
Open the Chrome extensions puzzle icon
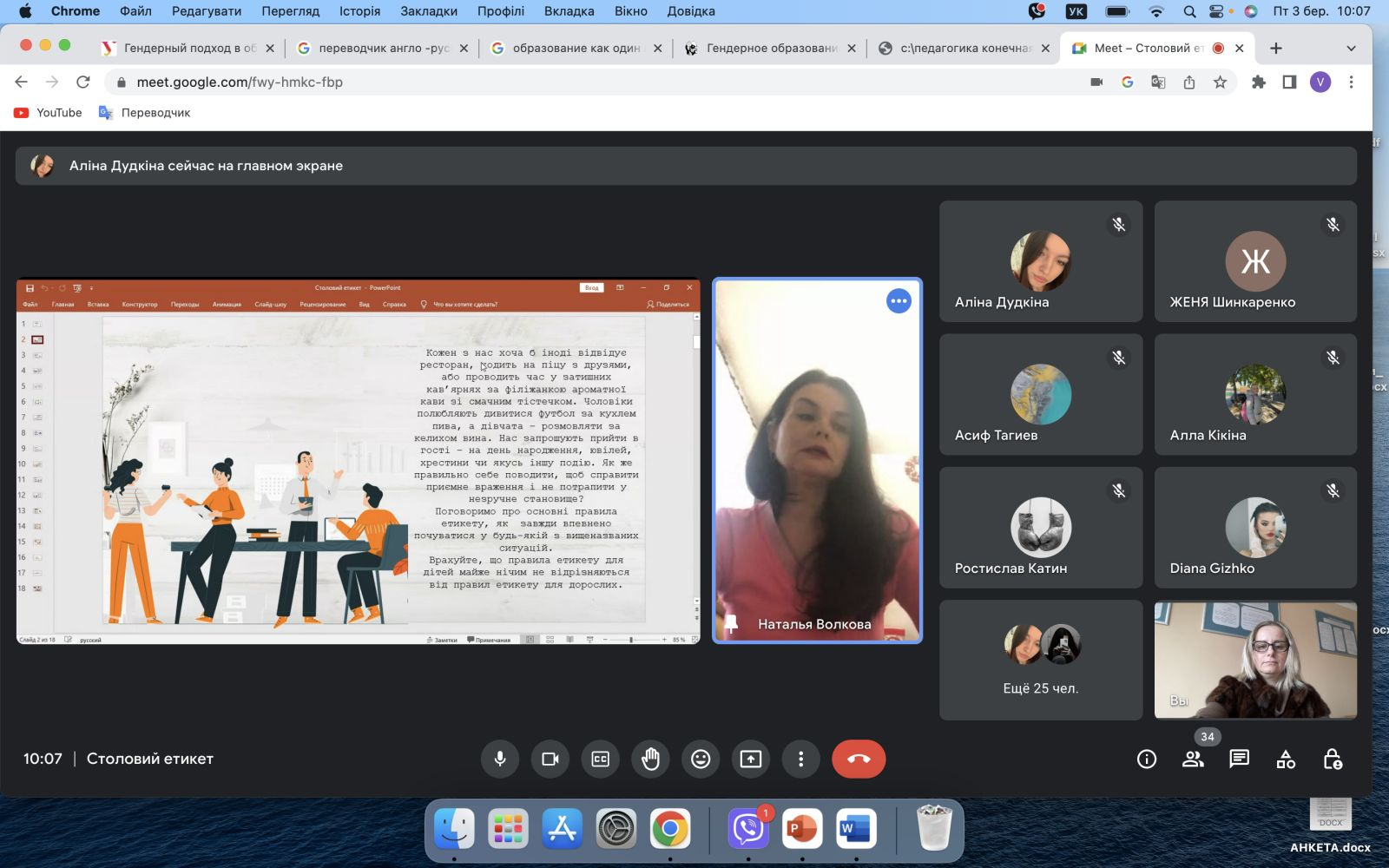(x=1258, y=82)
